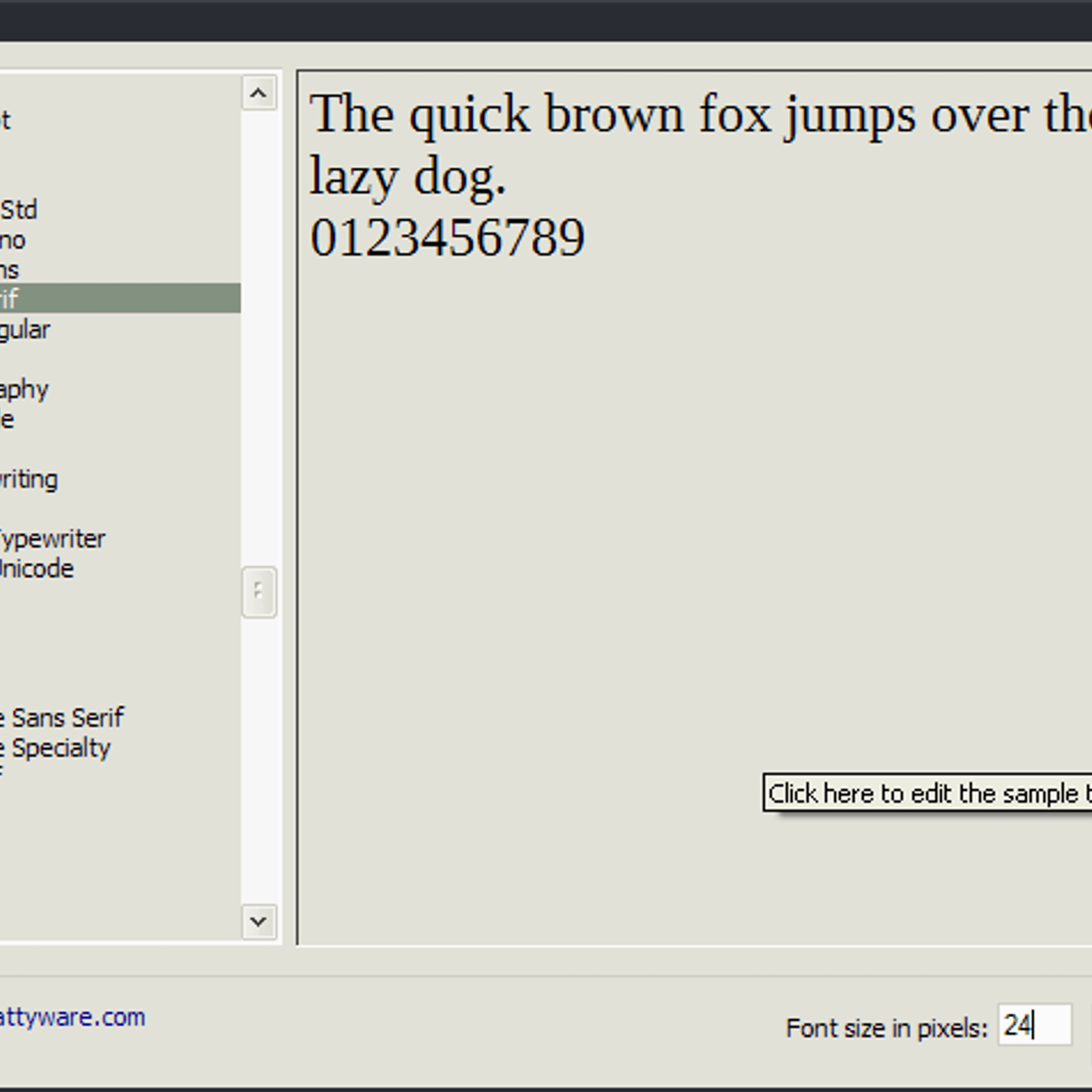Open the attyware.com website link
Image resolution: width=1092 pixels, height=1092 pixels.
coord(72,1017)
